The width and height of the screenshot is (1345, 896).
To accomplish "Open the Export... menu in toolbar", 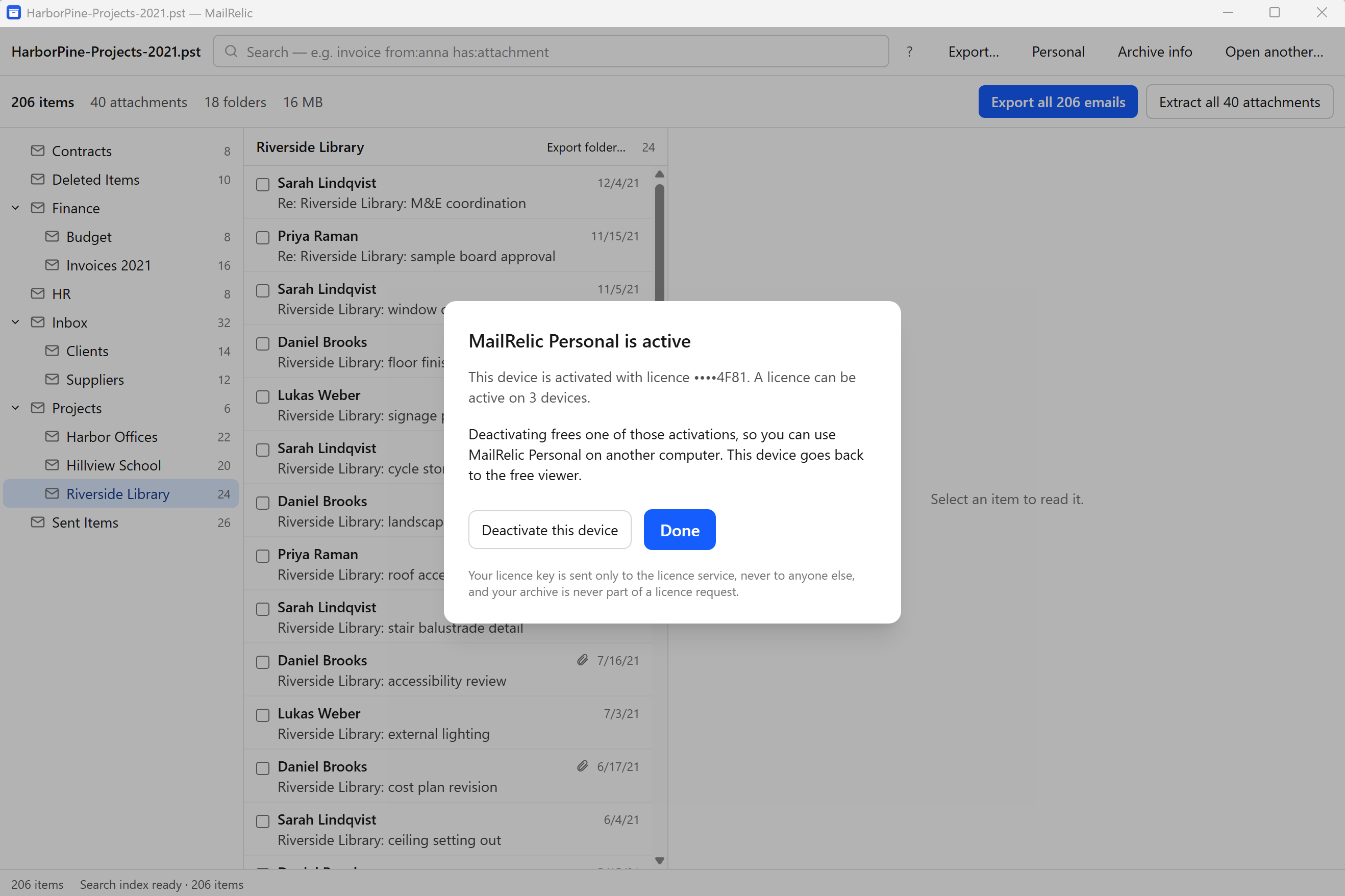I will 974,52.
